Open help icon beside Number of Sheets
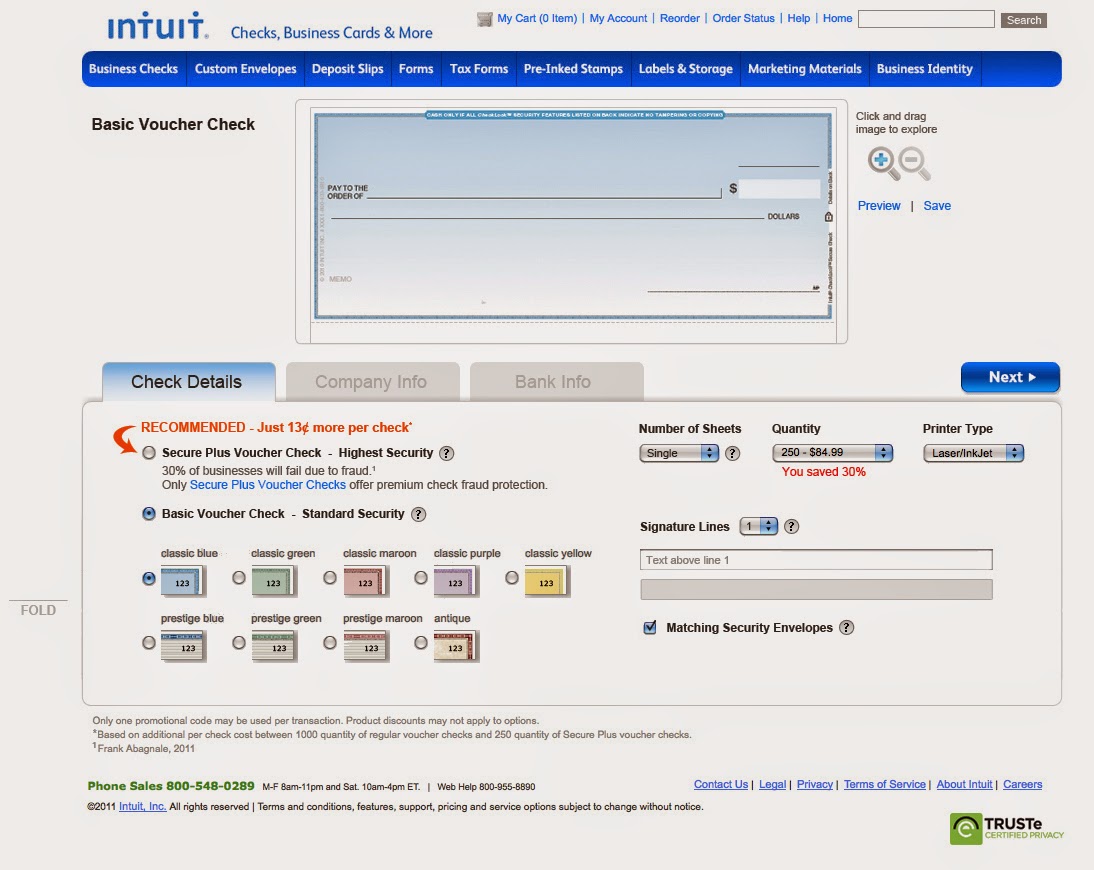Viewport: 1094px width, 870px height. (732, 453)
